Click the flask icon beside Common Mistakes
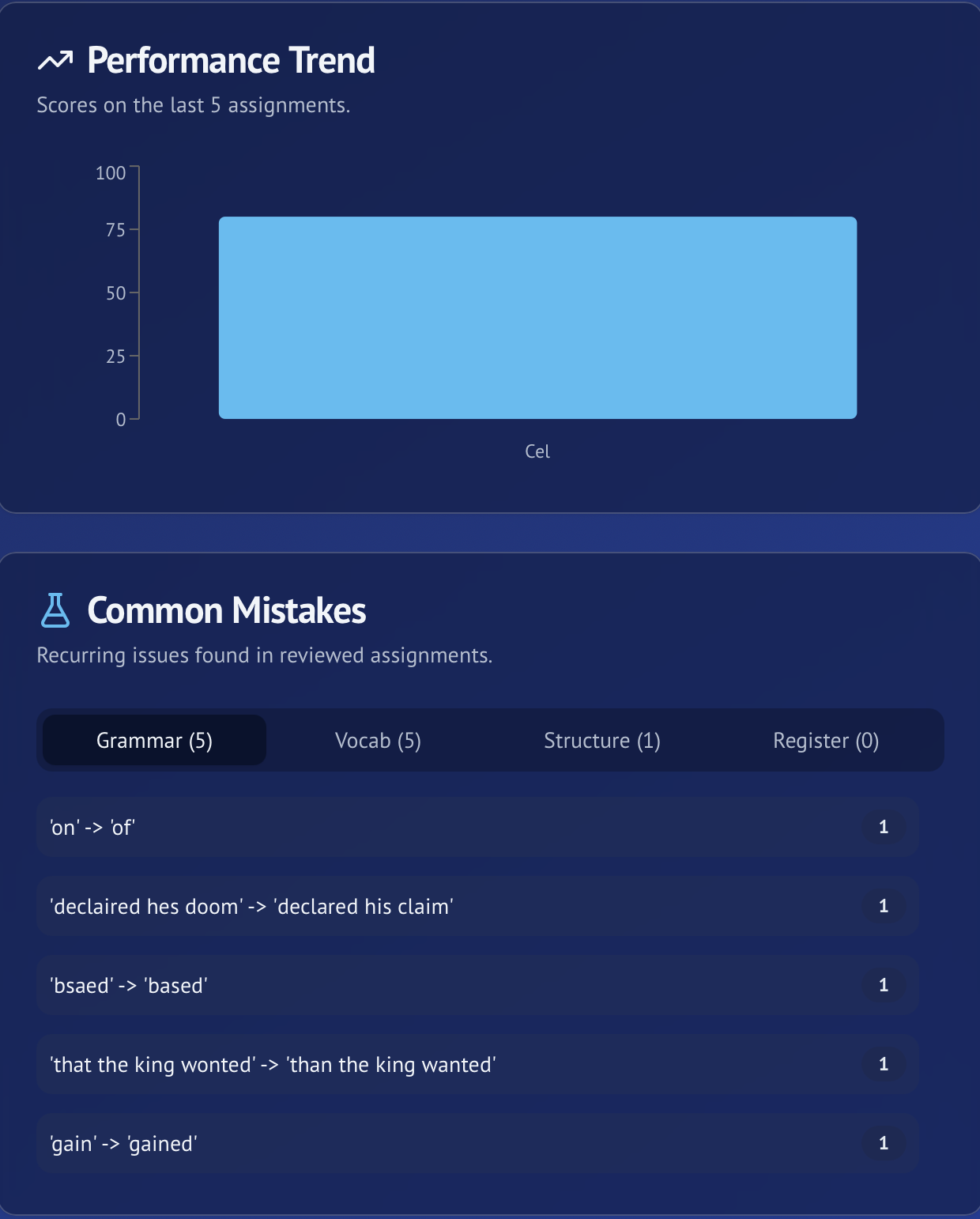The width and height of the screenshot is (980, 1219). click(55, 609)
